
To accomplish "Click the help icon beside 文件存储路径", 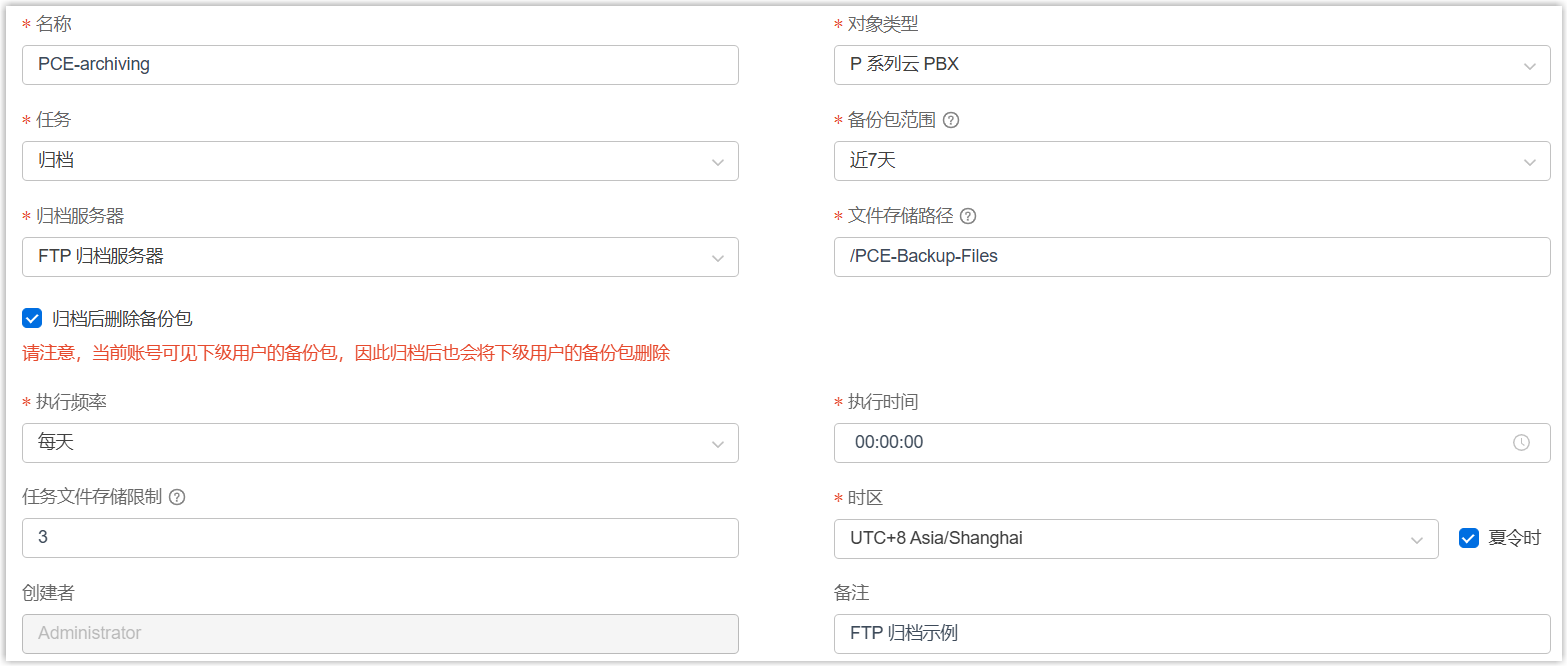I will coord(967,216).
